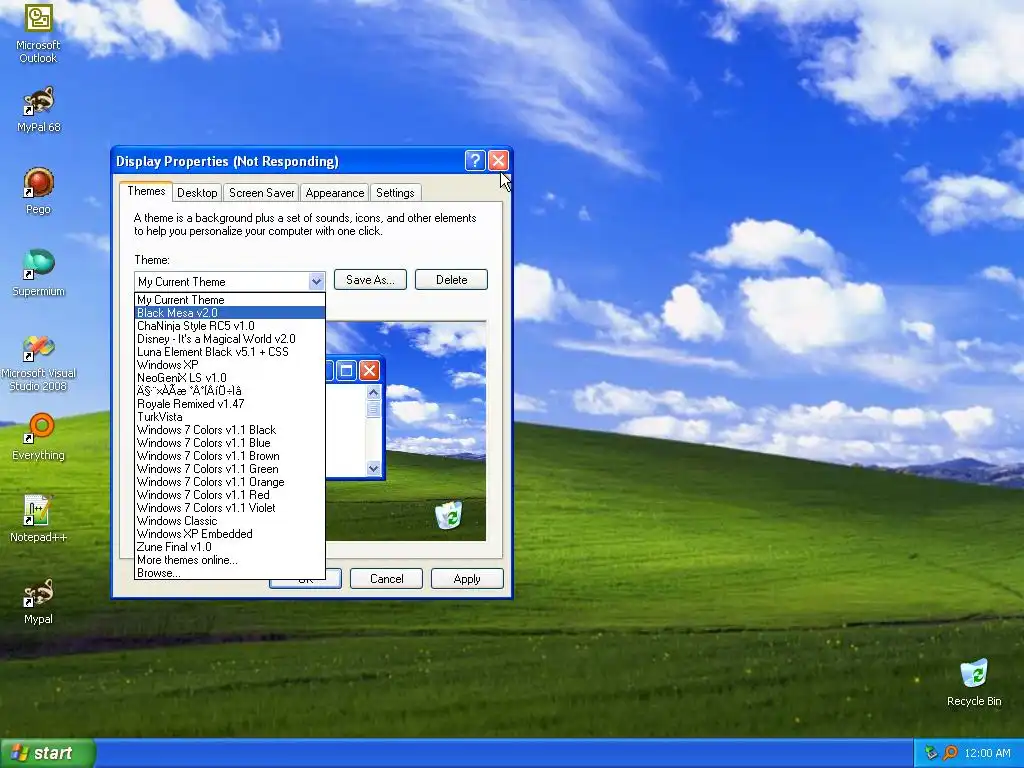Choose NeoGeniX LS v1.0 theme
Viewport: 1024px width, 768px height.
coord(230,378)
